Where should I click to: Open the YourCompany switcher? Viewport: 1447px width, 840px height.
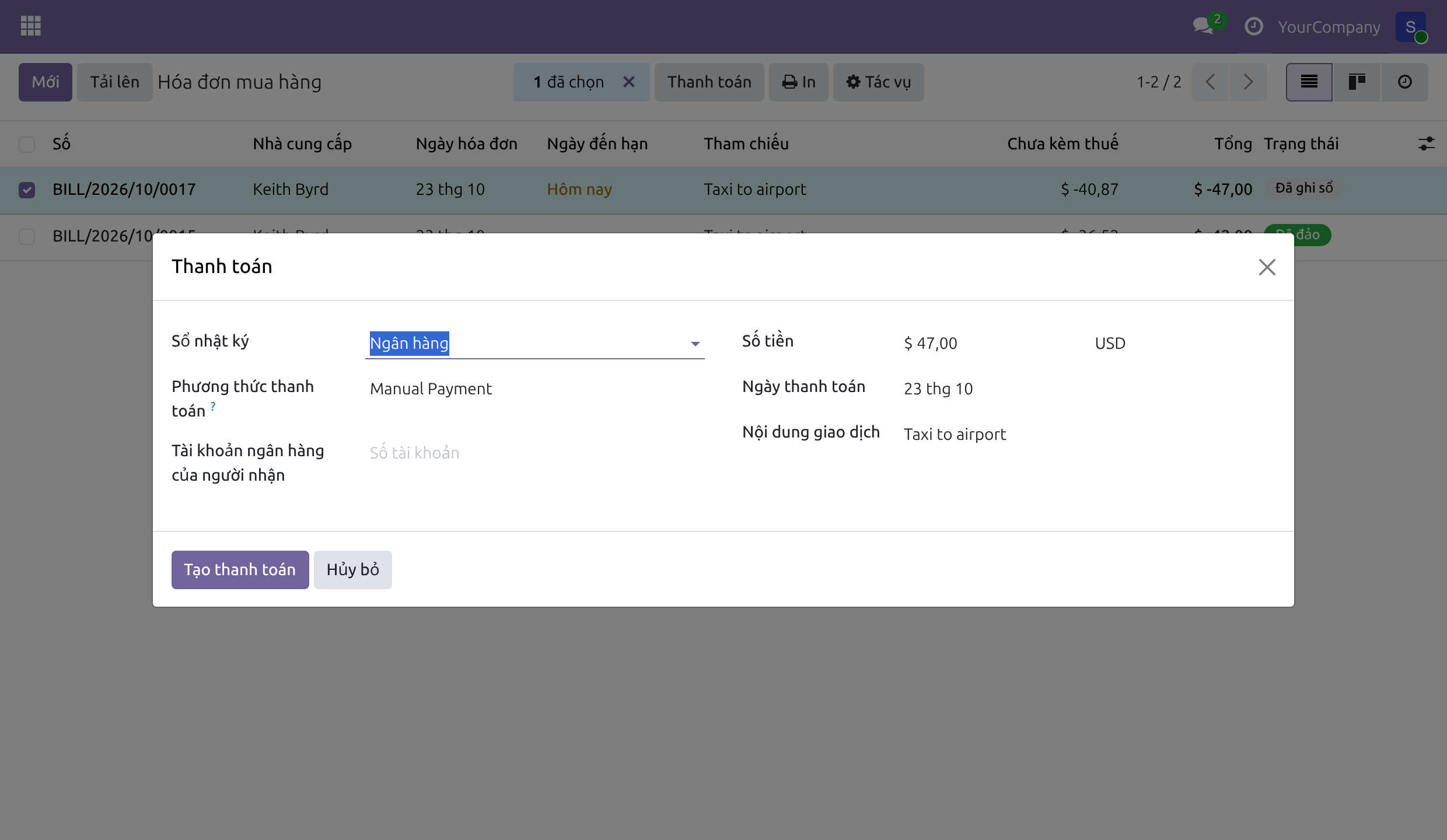[x=1329, y=27]
